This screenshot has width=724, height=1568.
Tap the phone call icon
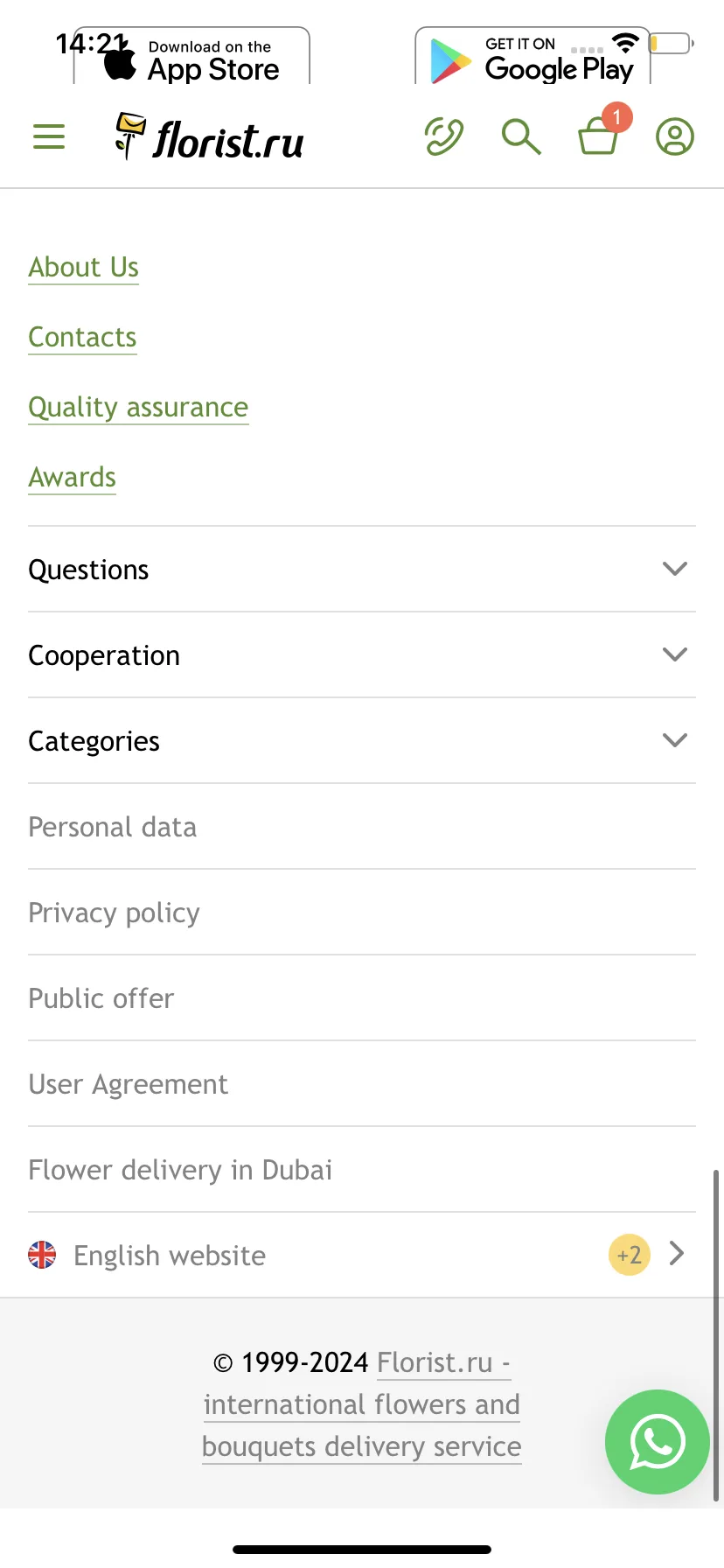tap(444, 136)
